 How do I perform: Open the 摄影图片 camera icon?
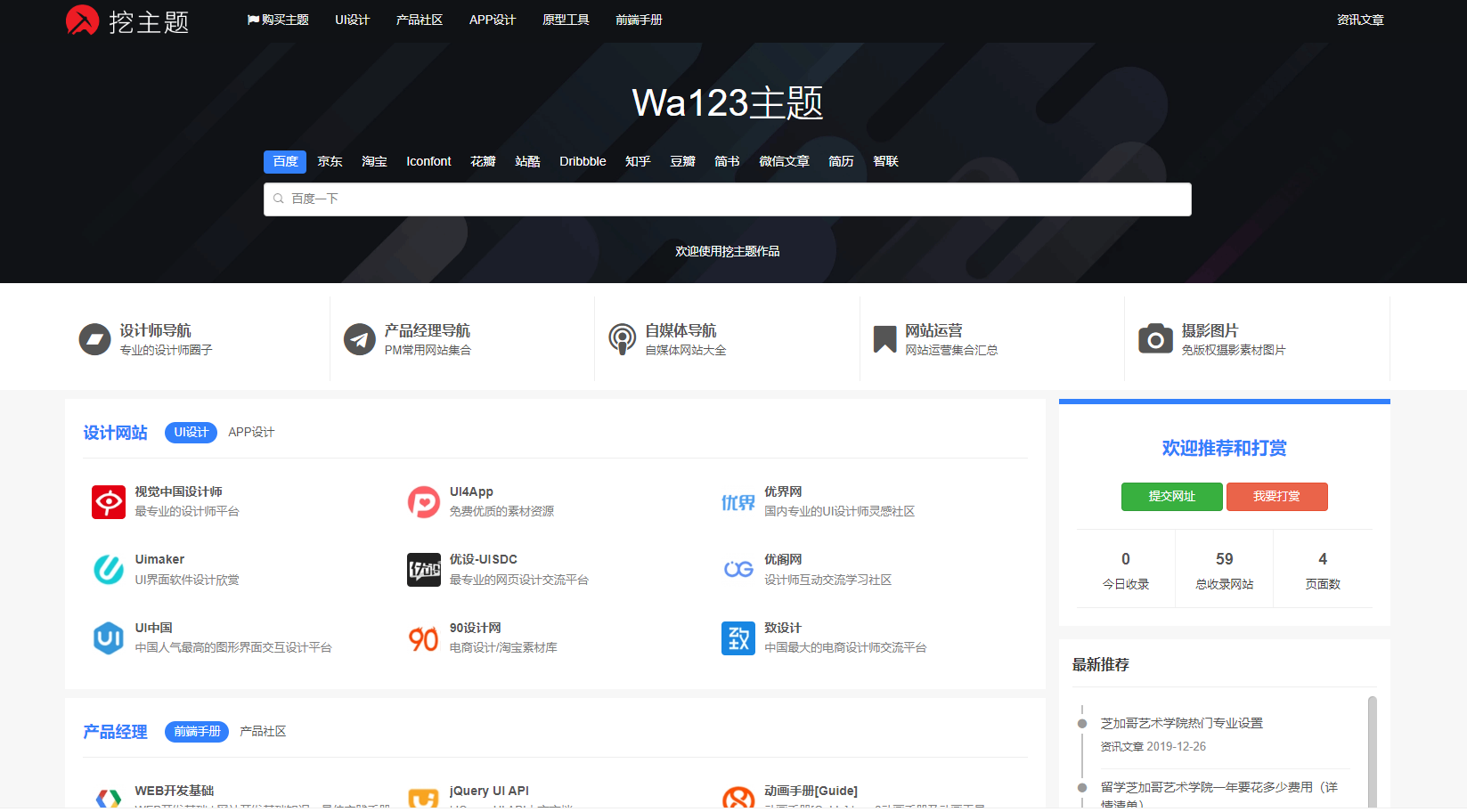coord(1155,338)
